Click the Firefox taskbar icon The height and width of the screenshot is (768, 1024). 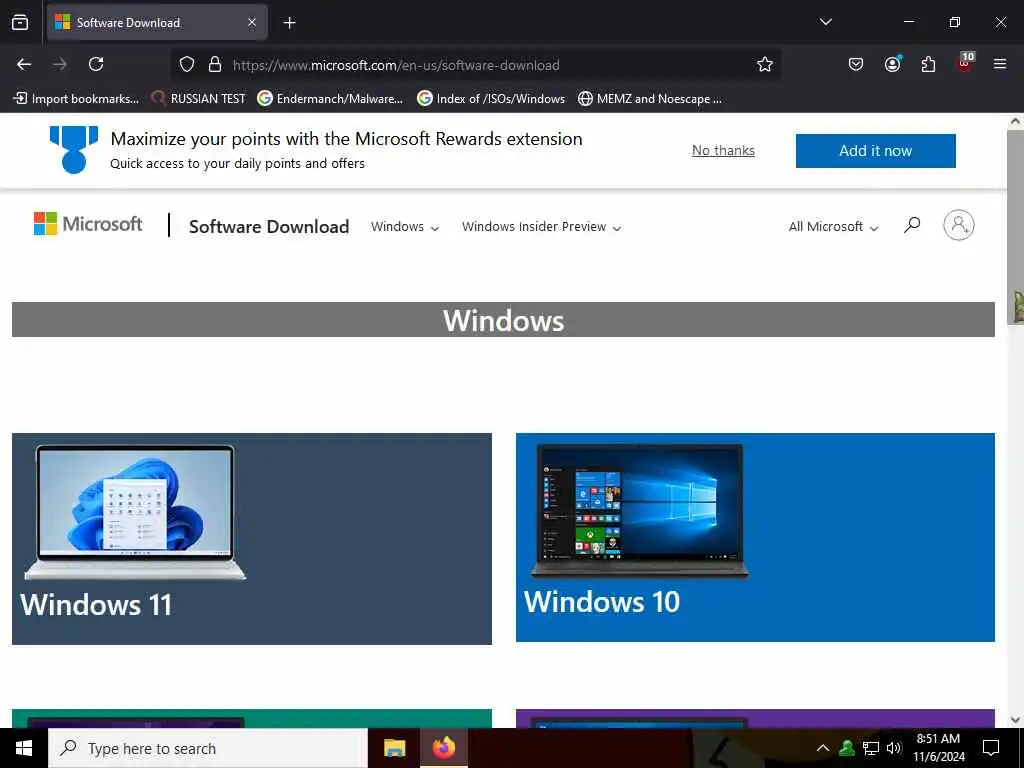tap(444, 748)
